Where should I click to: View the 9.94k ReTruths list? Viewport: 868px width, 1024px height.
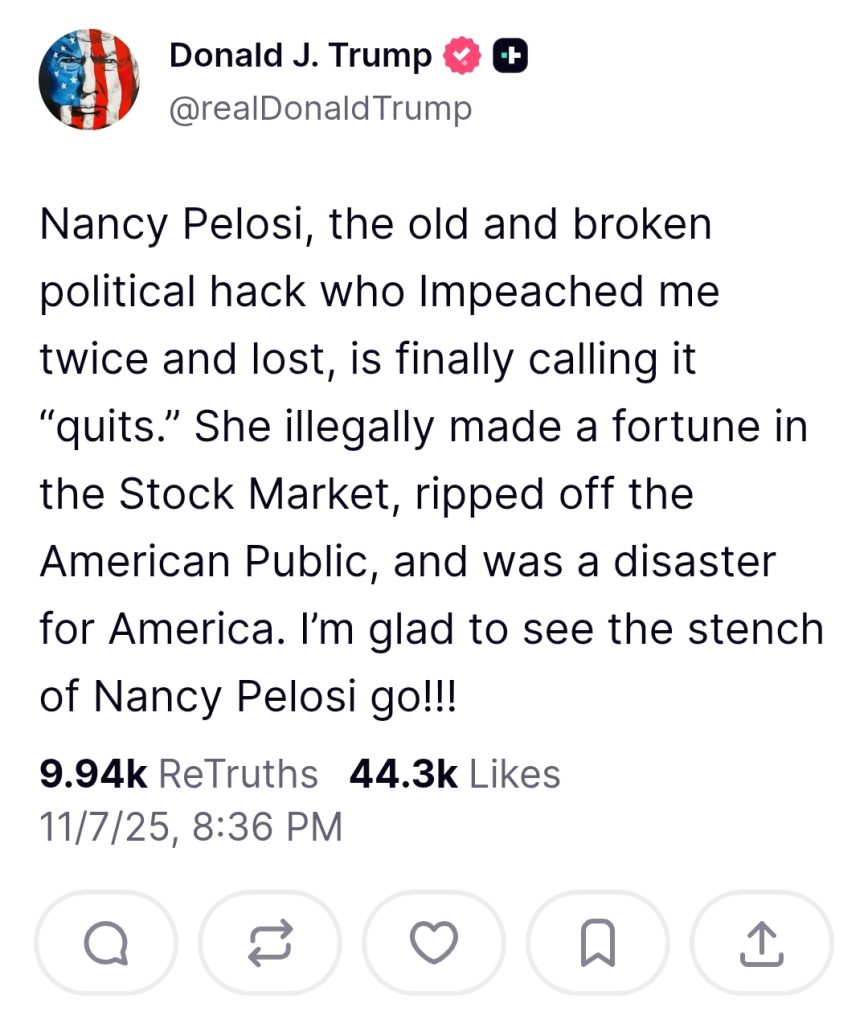pyautogui.click(x=178, y=774)
